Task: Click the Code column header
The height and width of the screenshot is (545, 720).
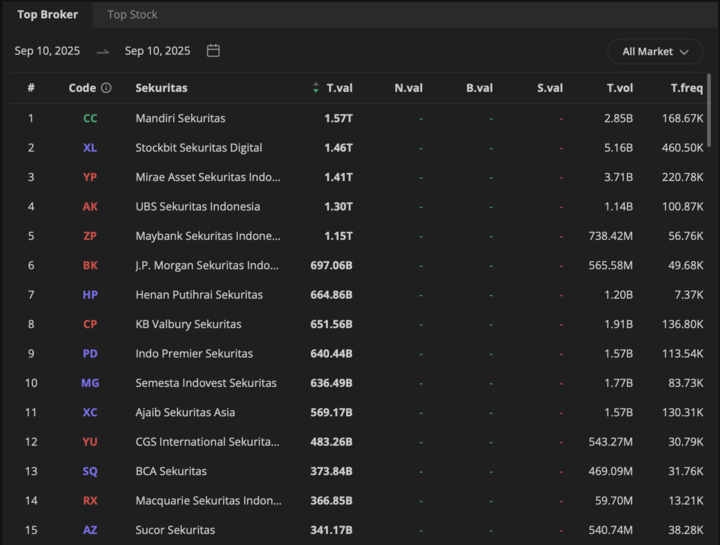Action: pyautogui.click(x=82, y=88)
